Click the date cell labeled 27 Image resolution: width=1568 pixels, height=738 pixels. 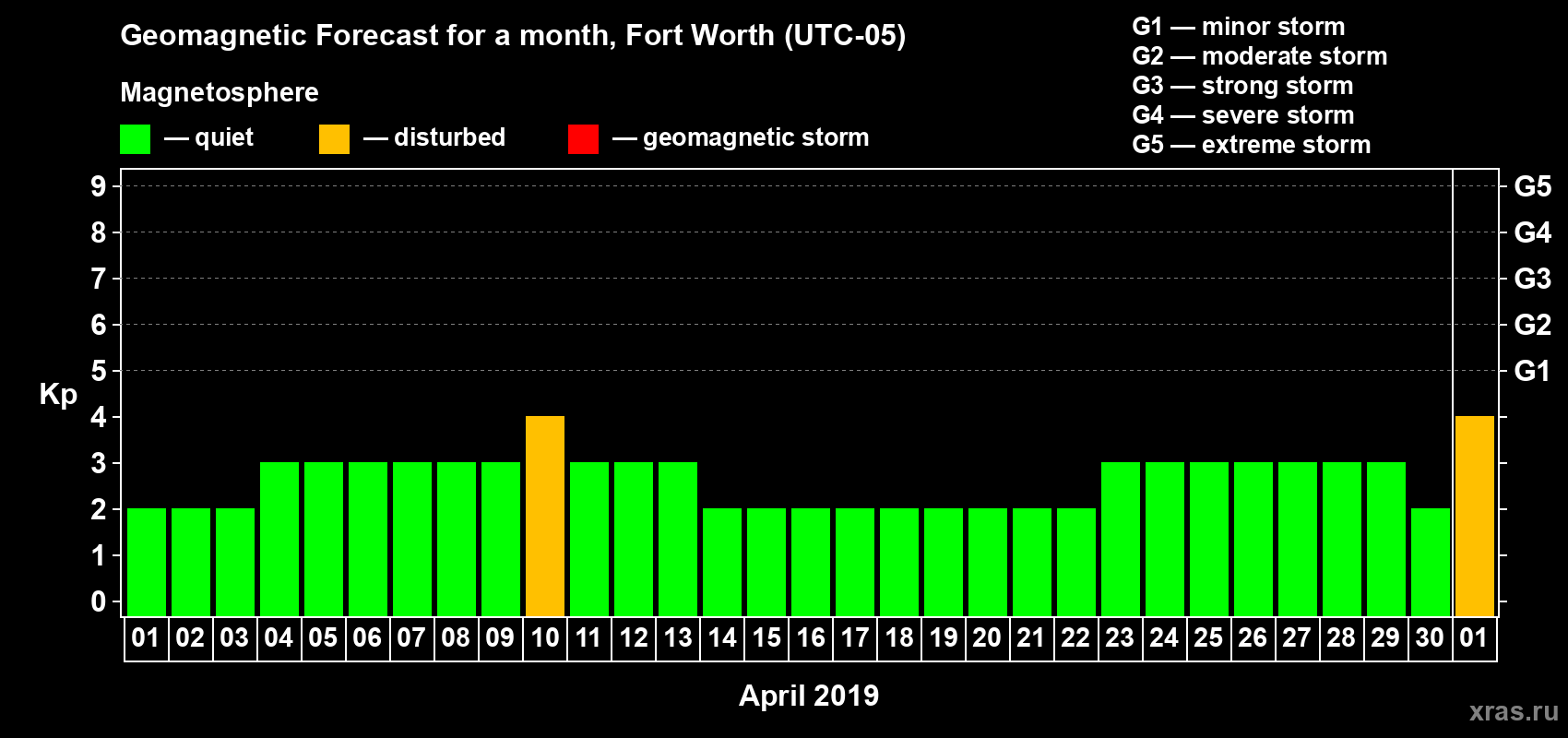(1298, 638)
